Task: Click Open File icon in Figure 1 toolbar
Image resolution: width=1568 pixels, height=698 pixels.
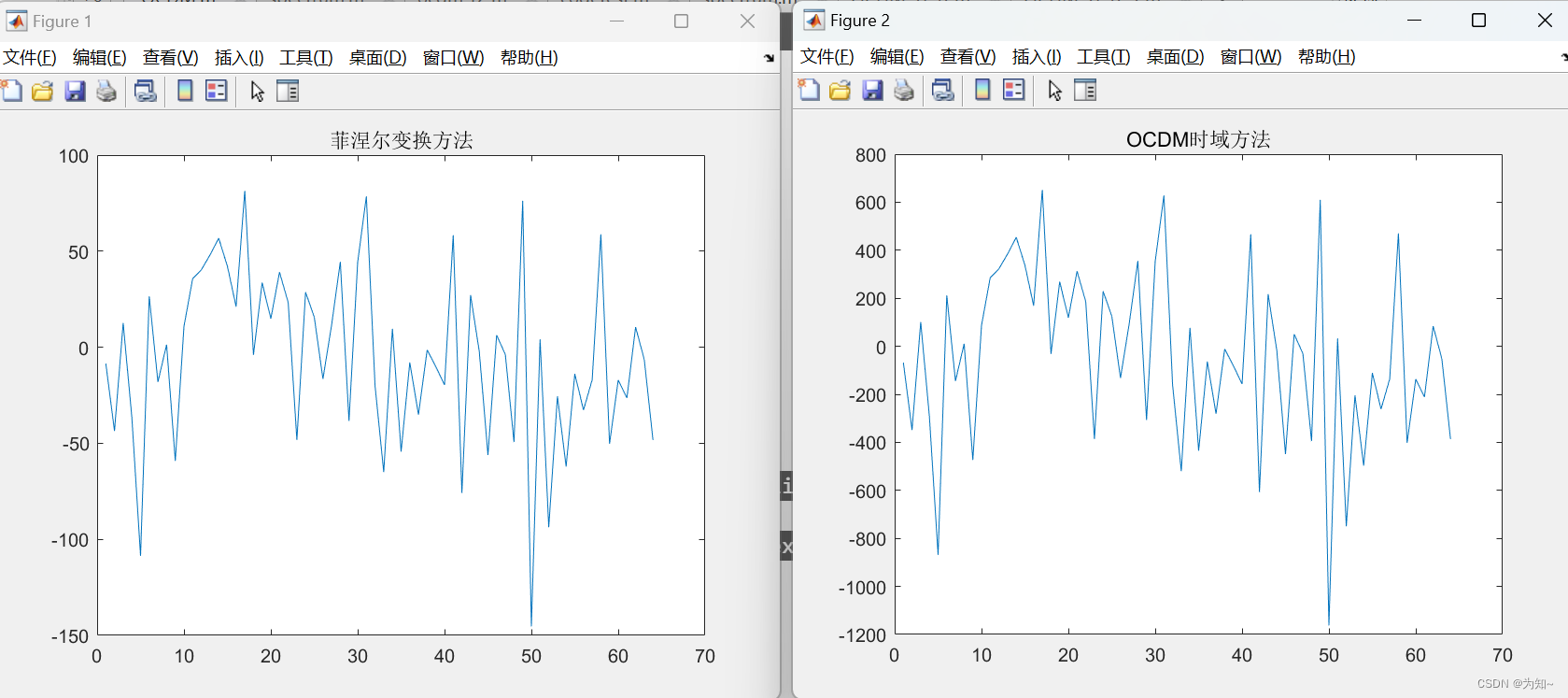Action: [x=43, y=91]
